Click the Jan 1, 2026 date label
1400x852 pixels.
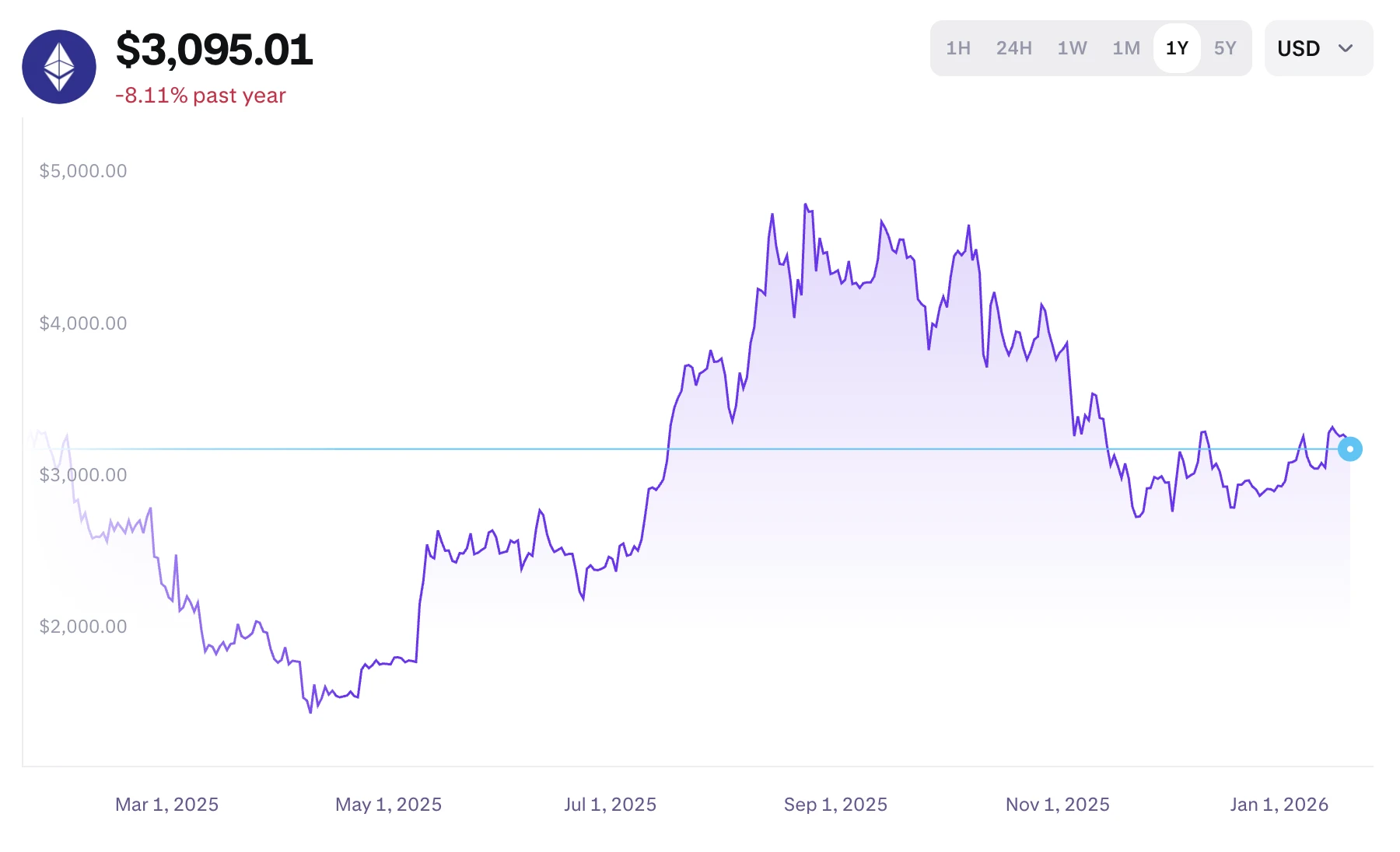coord(1279,805)
